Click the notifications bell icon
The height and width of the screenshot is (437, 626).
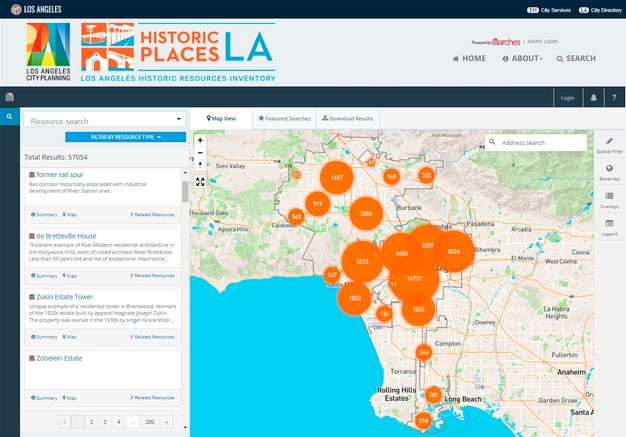coord(593,98)
